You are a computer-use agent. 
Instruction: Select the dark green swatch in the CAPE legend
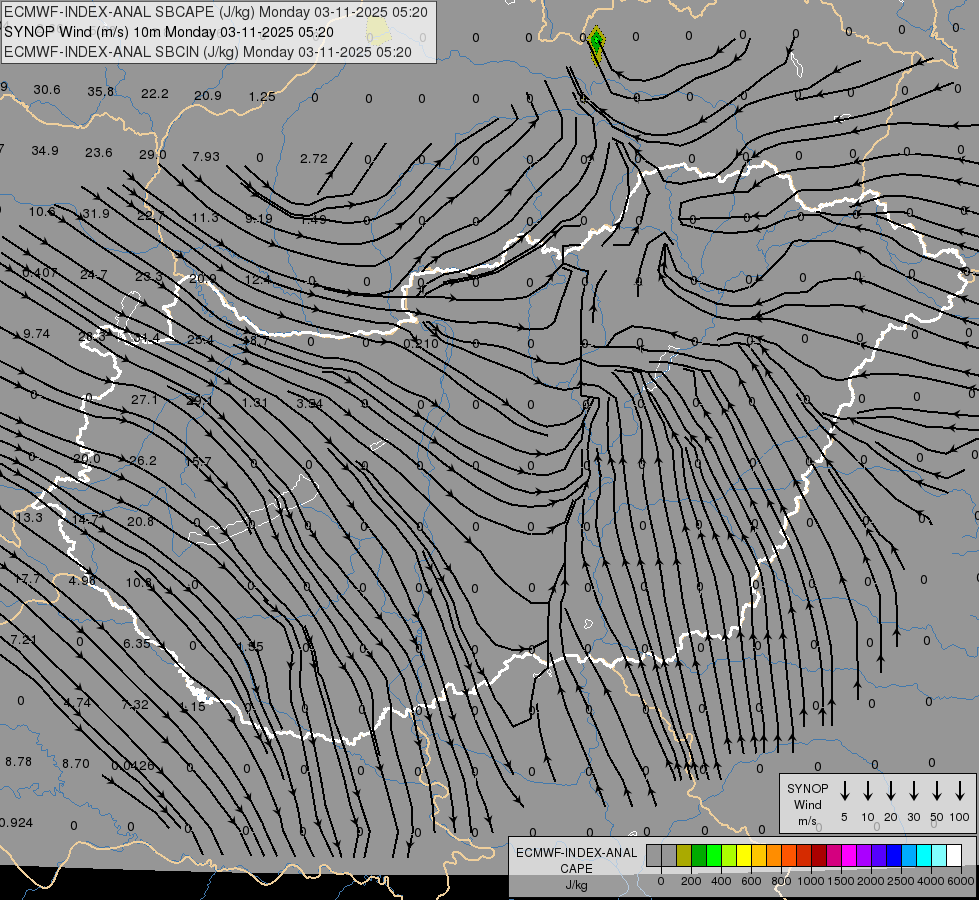pos(699,855)
